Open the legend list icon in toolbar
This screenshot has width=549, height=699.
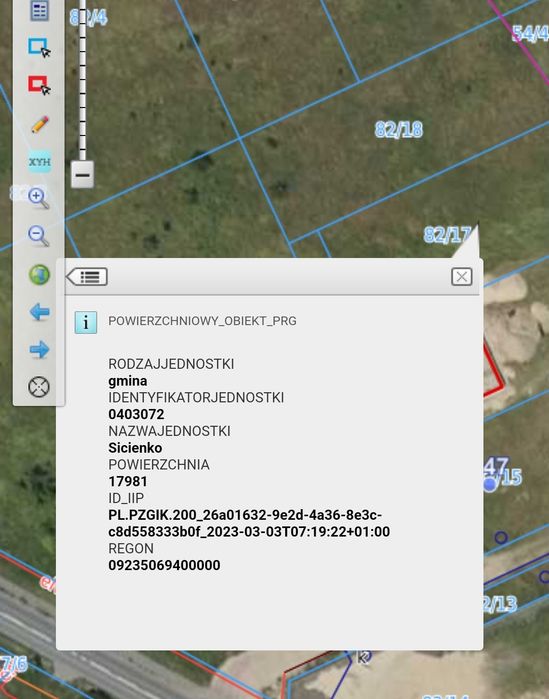tap(39, 11)
